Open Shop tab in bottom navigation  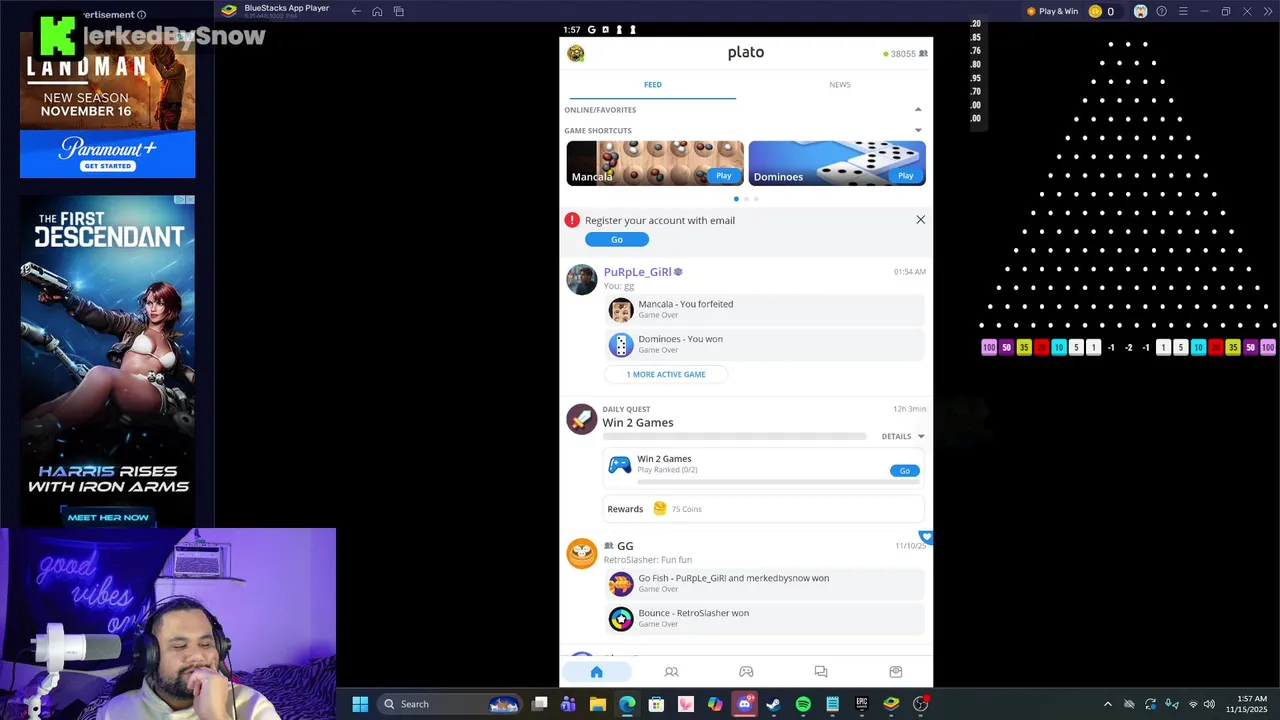pos(896,672)
